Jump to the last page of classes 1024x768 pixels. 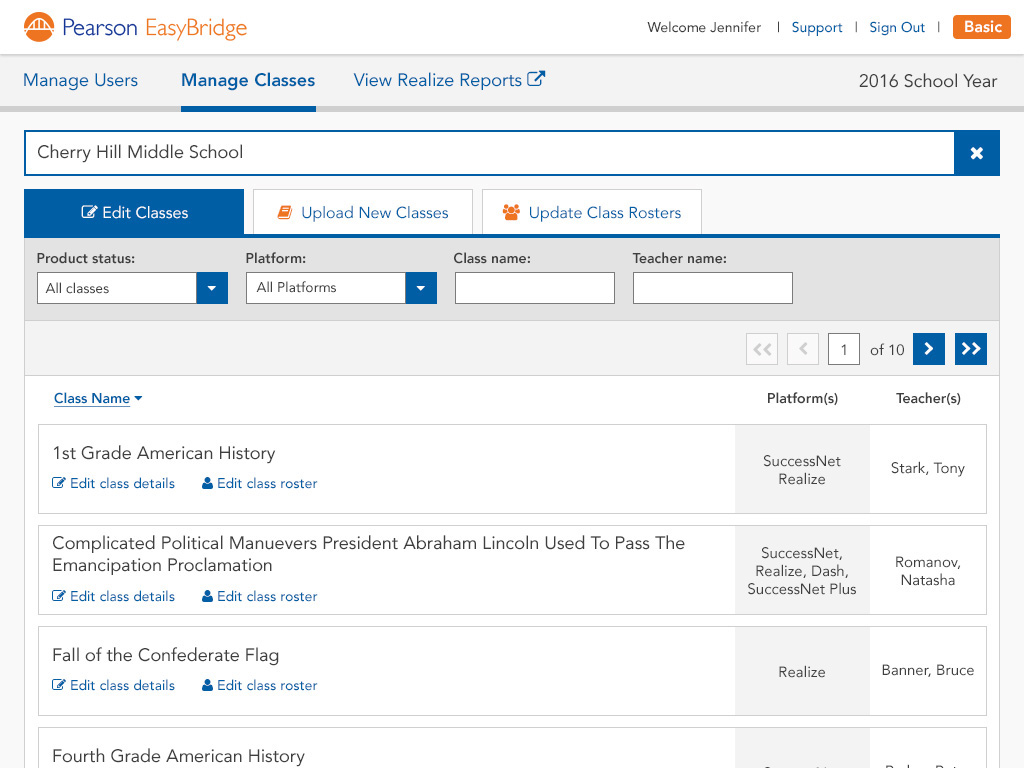click(970, 349)
